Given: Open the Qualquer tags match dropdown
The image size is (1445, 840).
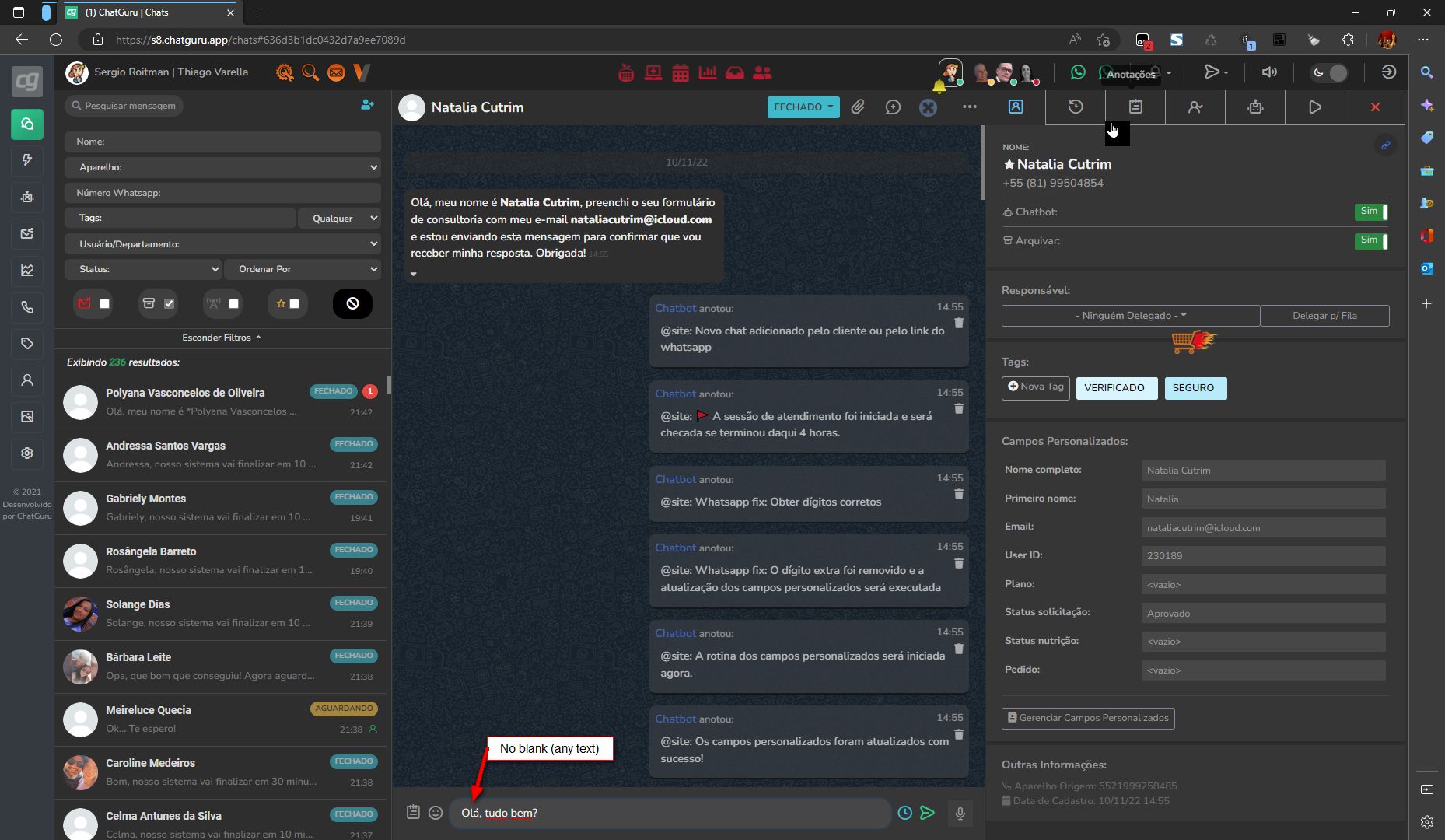Looking at the screenshot, I should [x=339, y=219].
